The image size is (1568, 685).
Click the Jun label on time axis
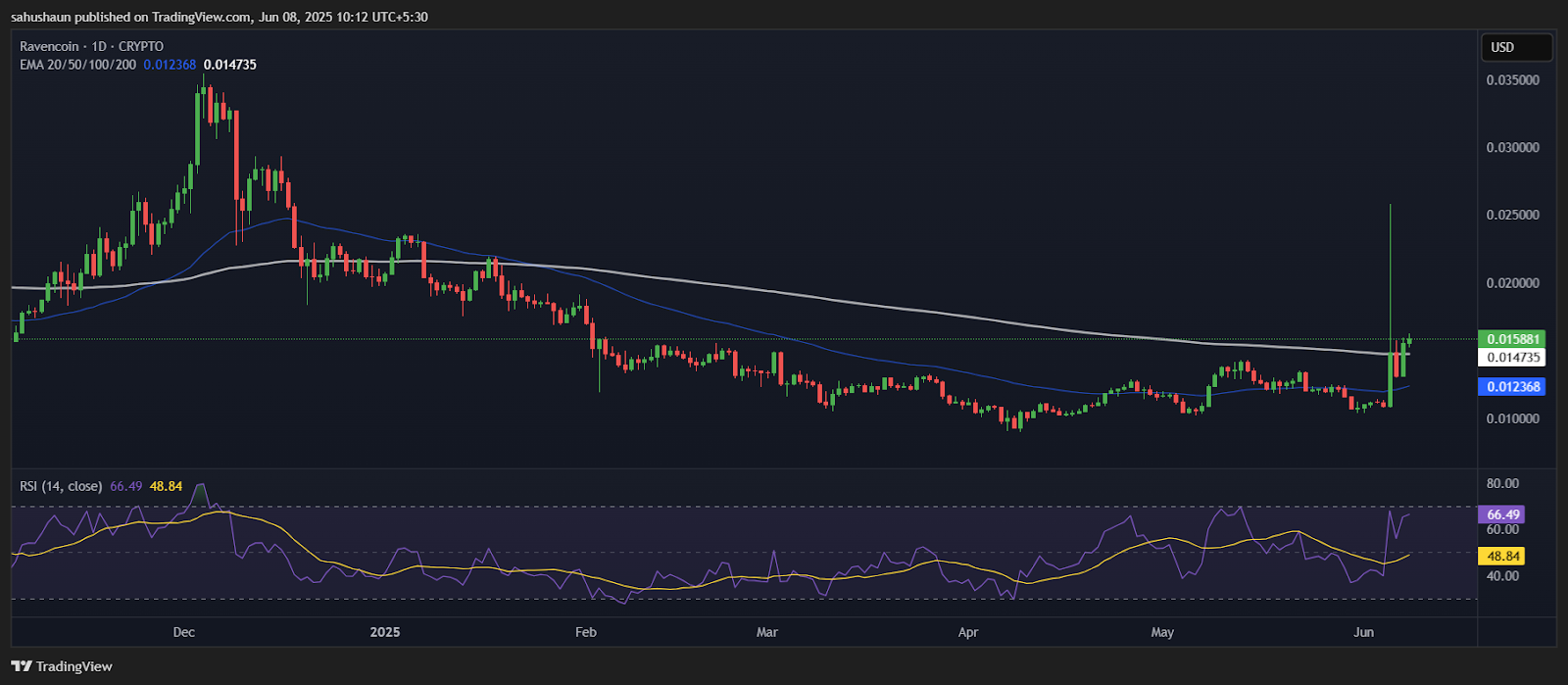tap(1363, 632)
